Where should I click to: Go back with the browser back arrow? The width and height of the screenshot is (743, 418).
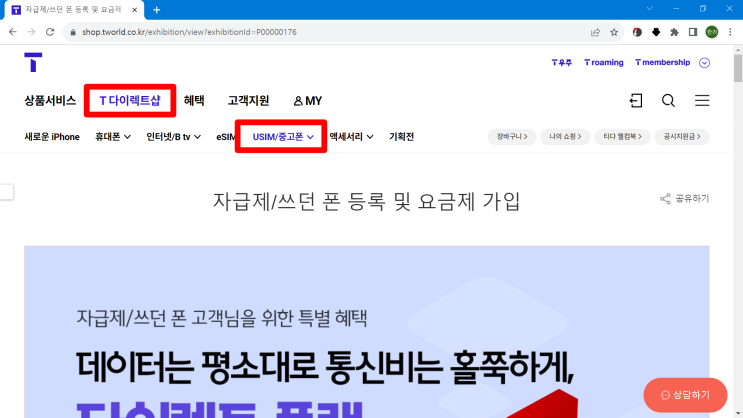pos(13,32)
